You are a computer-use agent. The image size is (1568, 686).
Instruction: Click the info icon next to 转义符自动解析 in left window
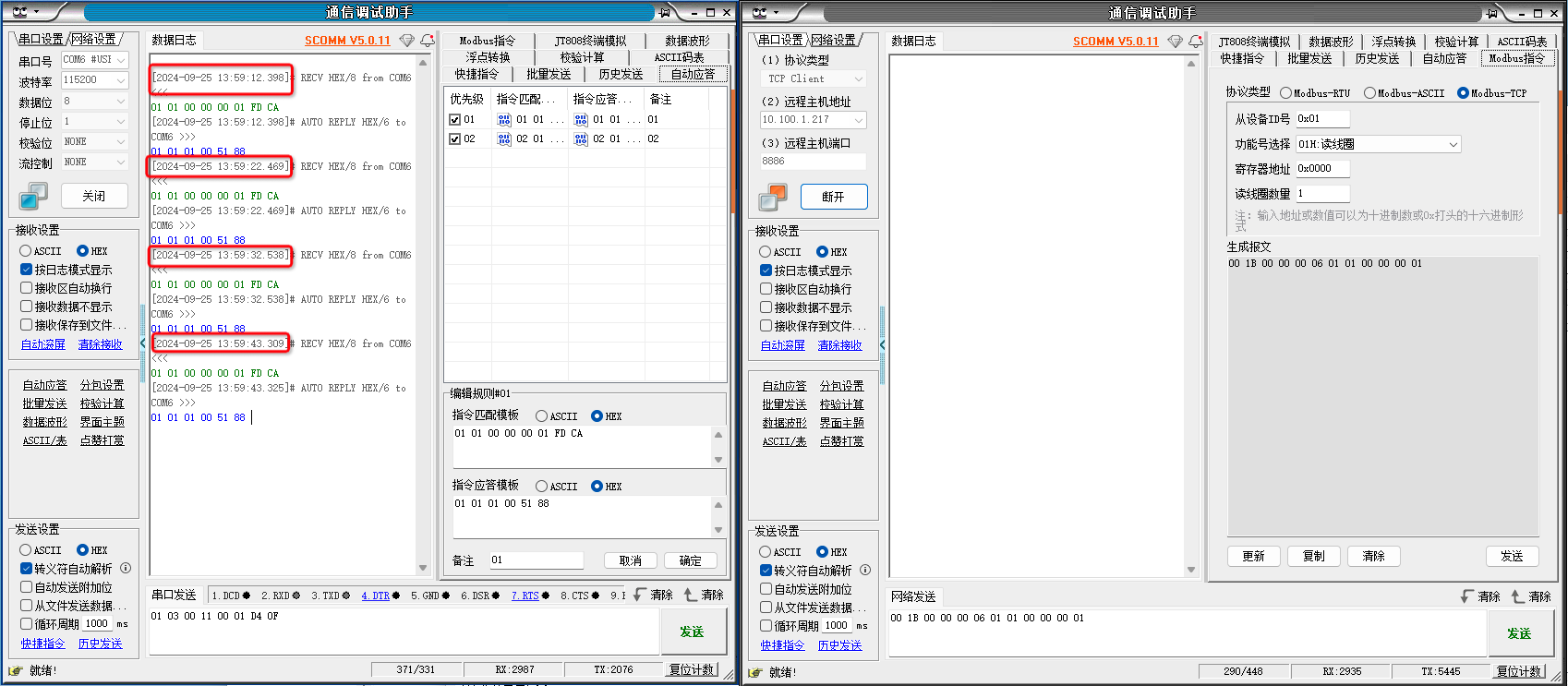(x=126, y=569)
